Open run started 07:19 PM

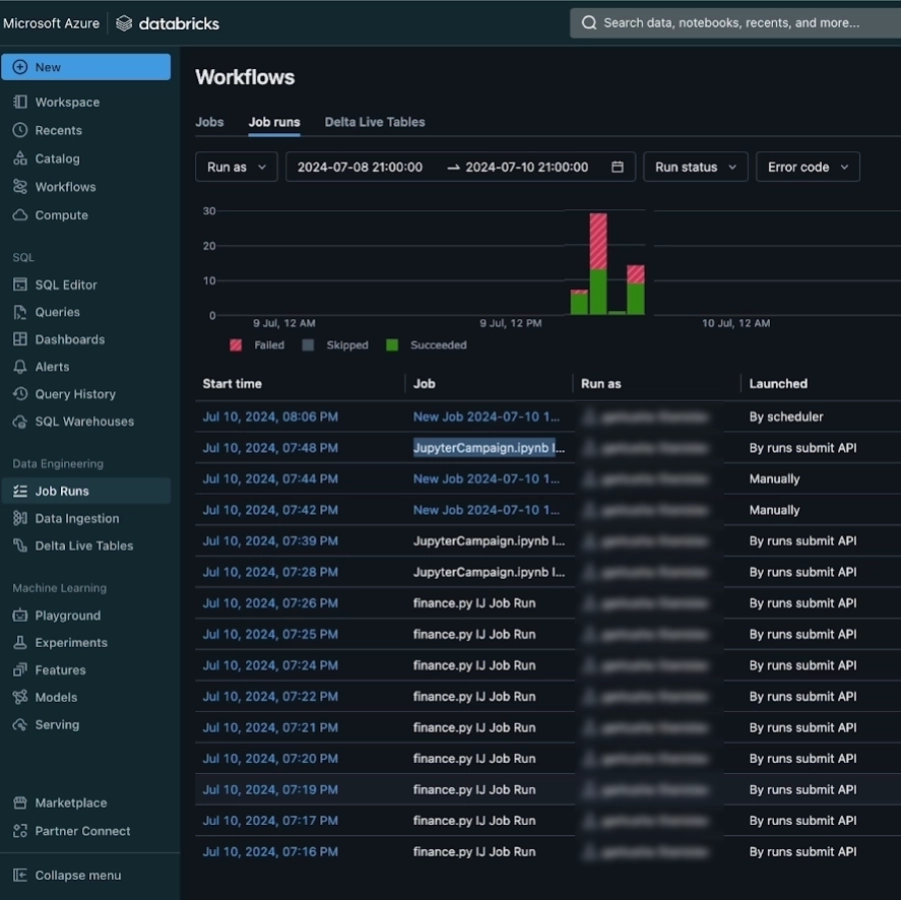point(270,790)
